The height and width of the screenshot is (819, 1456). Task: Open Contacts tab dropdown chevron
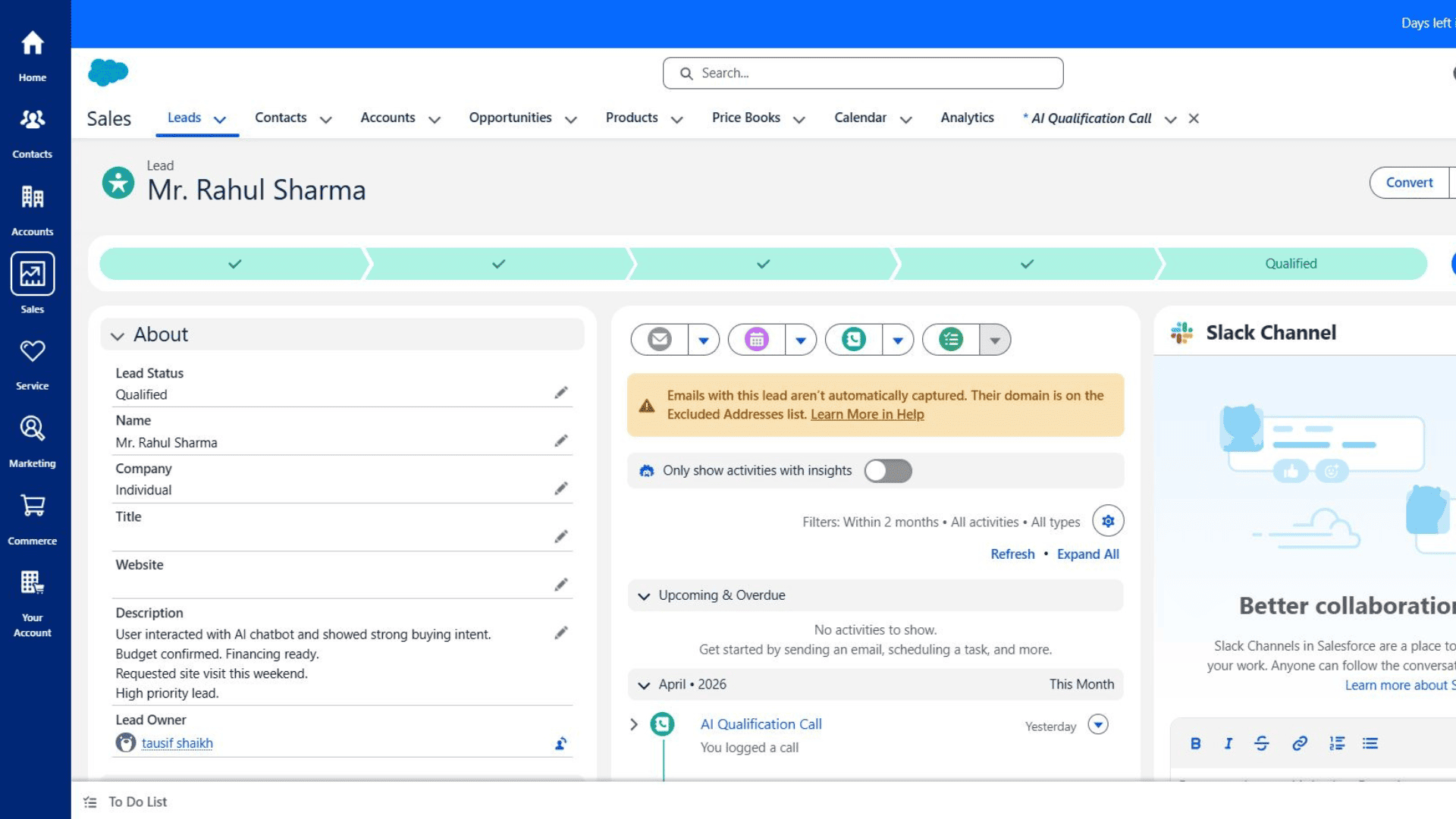(x=326, y=119)
